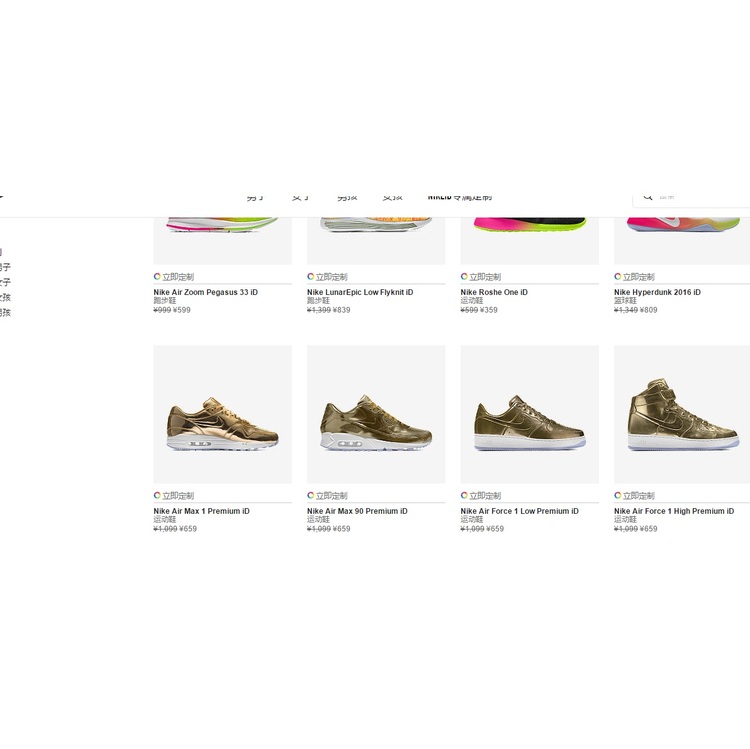750x749 pixels.
Task: Click customize color-ring icon for Air Force 1 High
Action: coord(618,496)
